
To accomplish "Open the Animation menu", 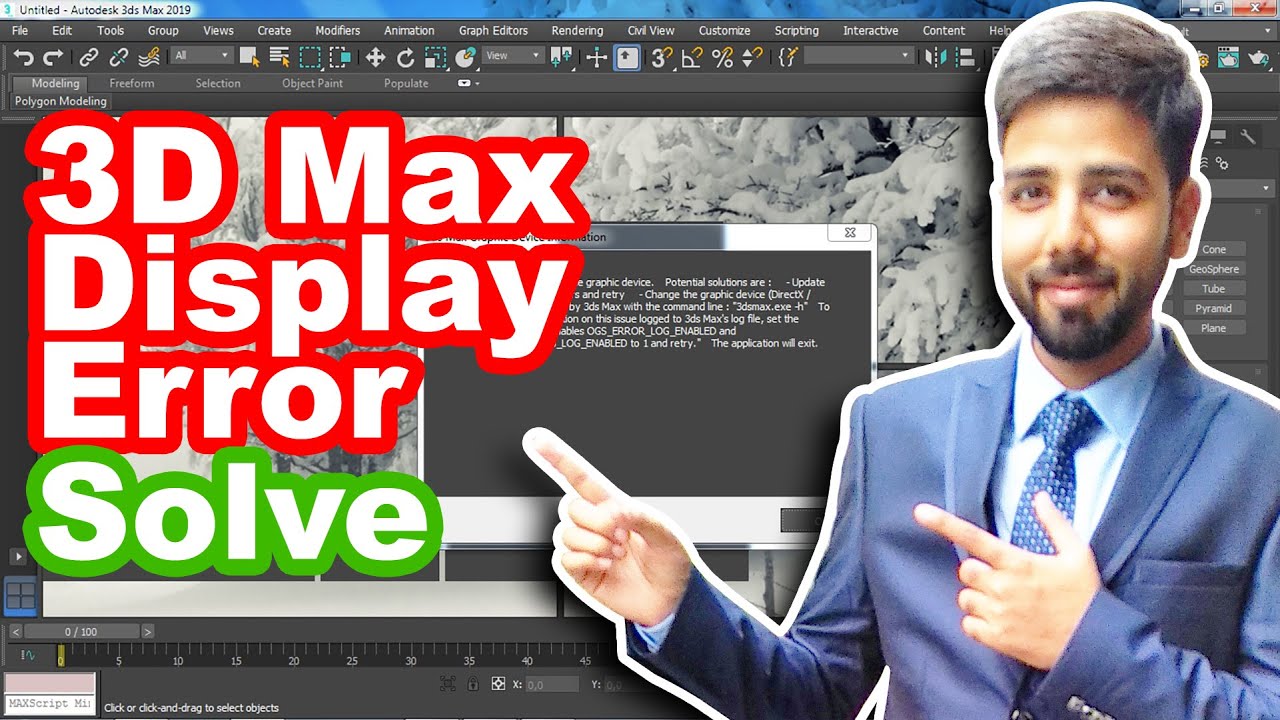I will pyautogui.click(x=409, y=31).
